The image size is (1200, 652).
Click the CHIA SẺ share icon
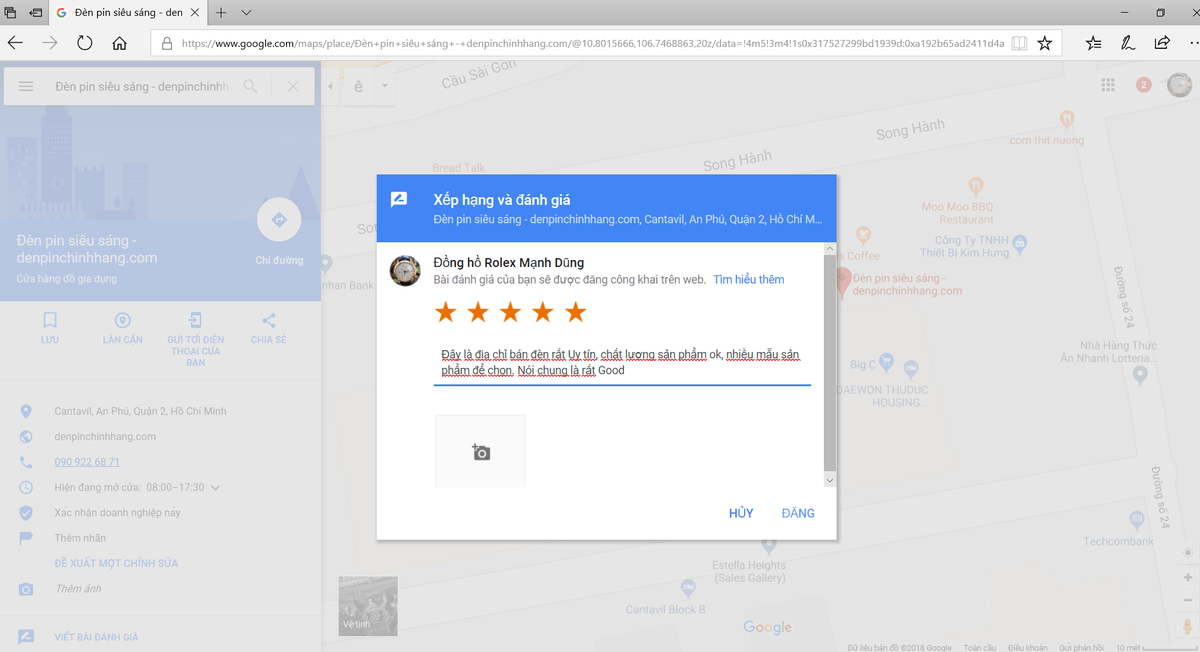click(268, 321)
